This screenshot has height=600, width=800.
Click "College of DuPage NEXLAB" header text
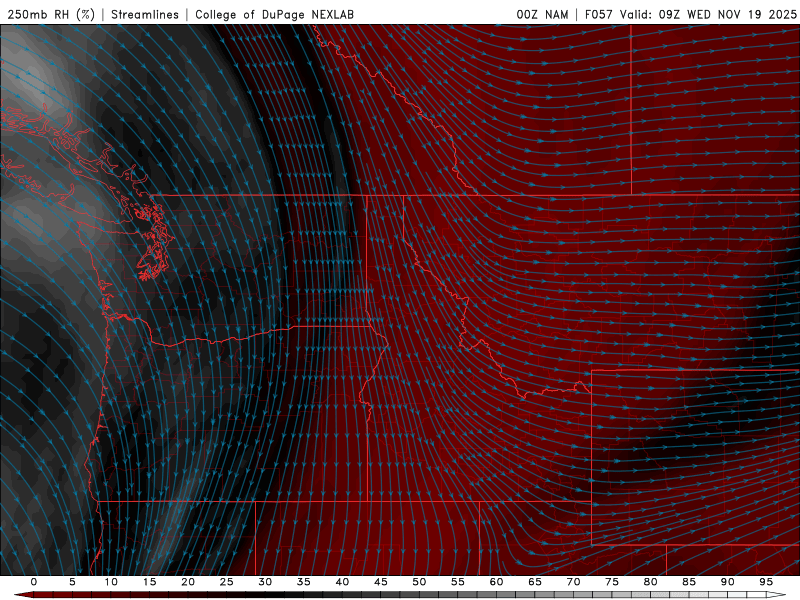[274, 14]
